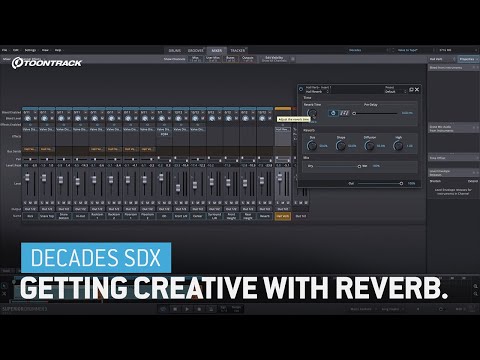Open the Preset Default dropdown
This screenshot has height=360, width=480.
coord(395,92)
